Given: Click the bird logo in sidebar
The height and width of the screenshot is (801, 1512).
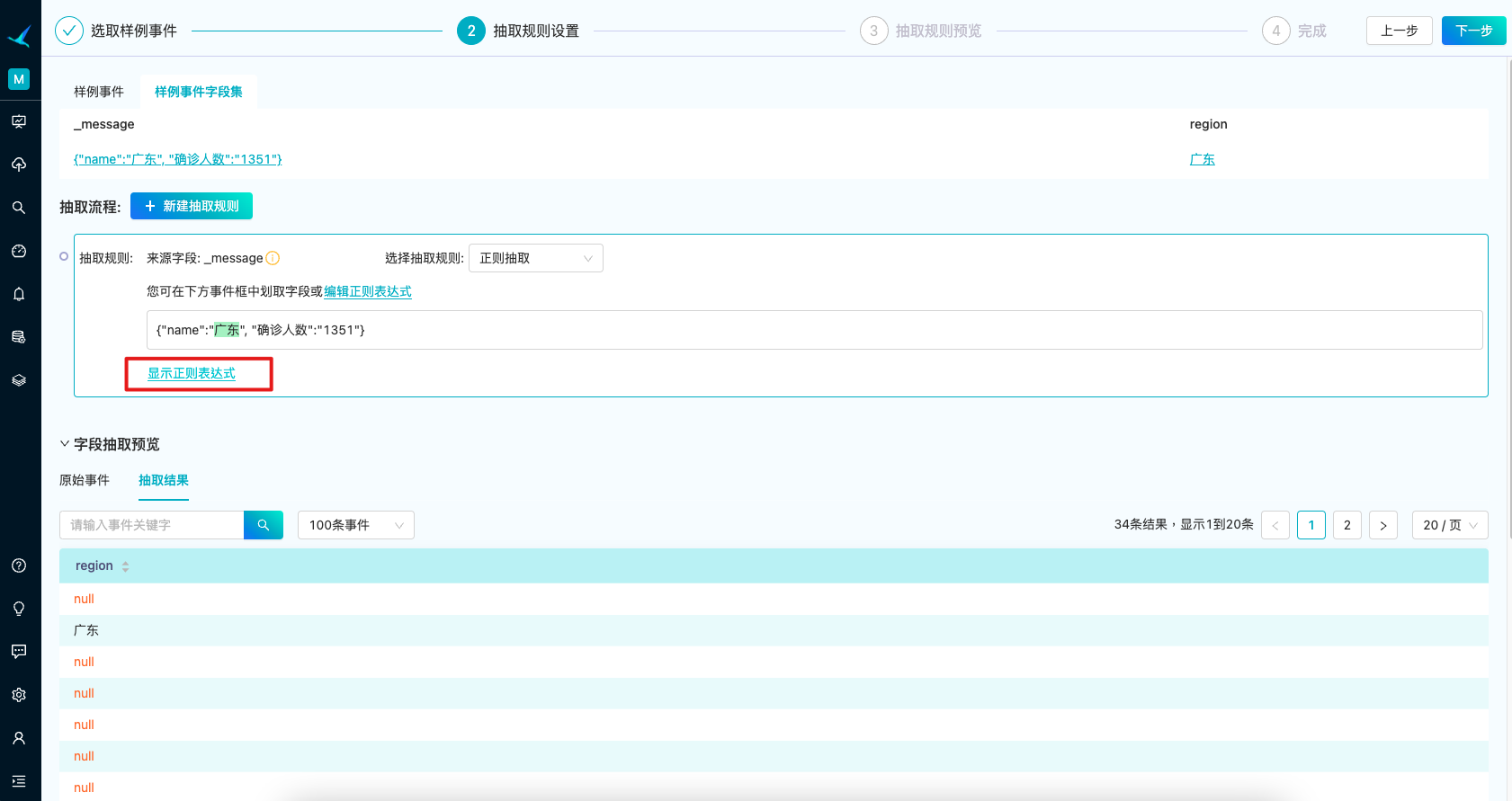Looking at the screenshot, I should pyautogui.click(x=19, y=36).
